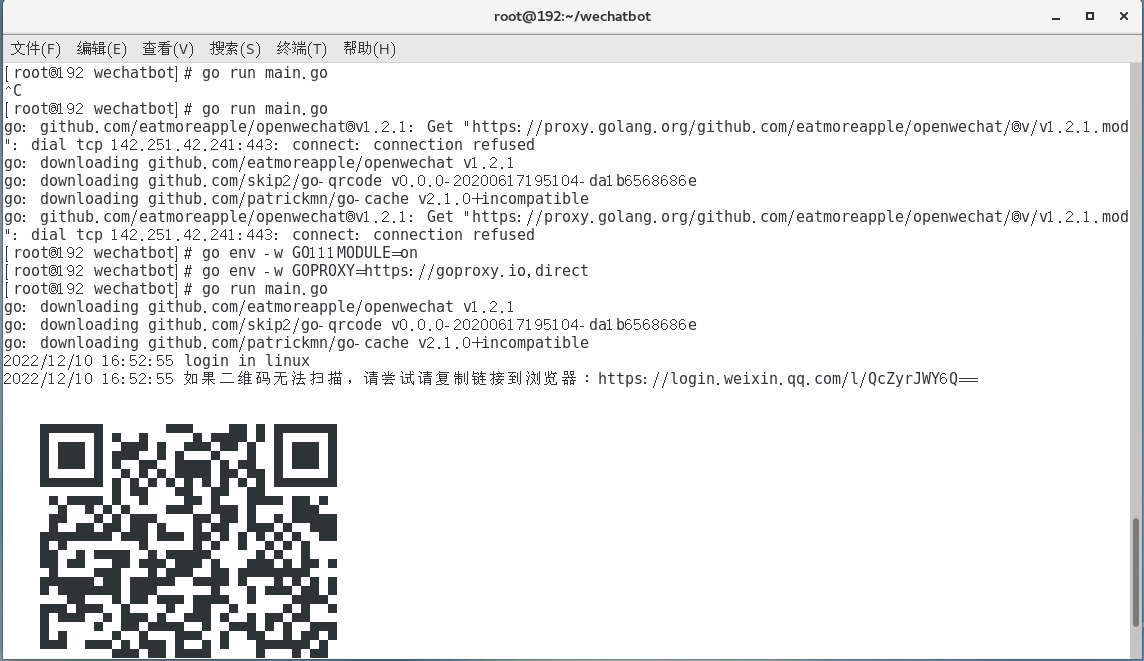Click the "login in linux" log line

point(246,361)
